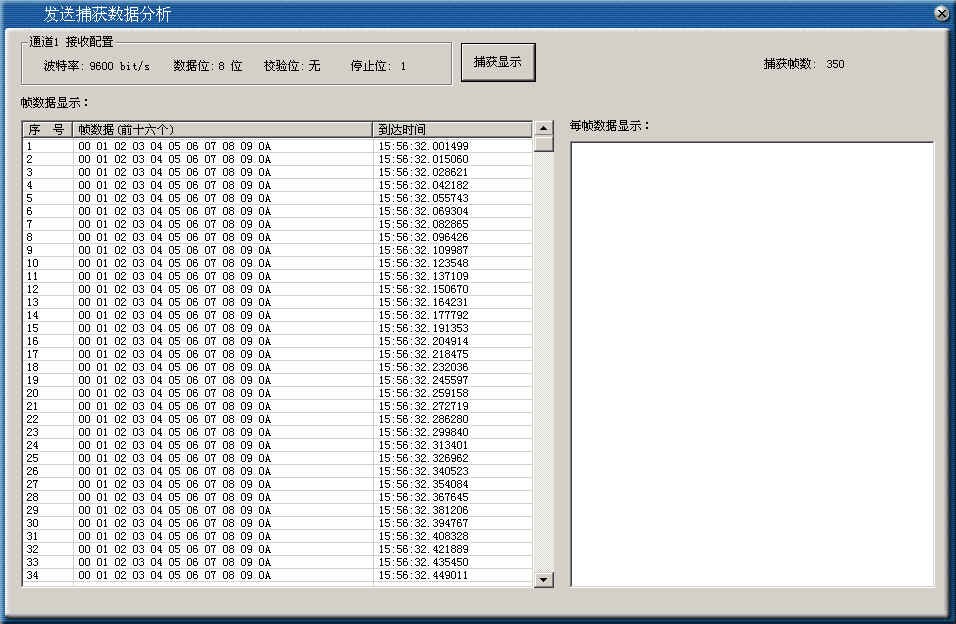Screen dimensions: 956x624
Task: Click the scrollbar down arrow
Action: pyautogui.click(x=543, y=579)
